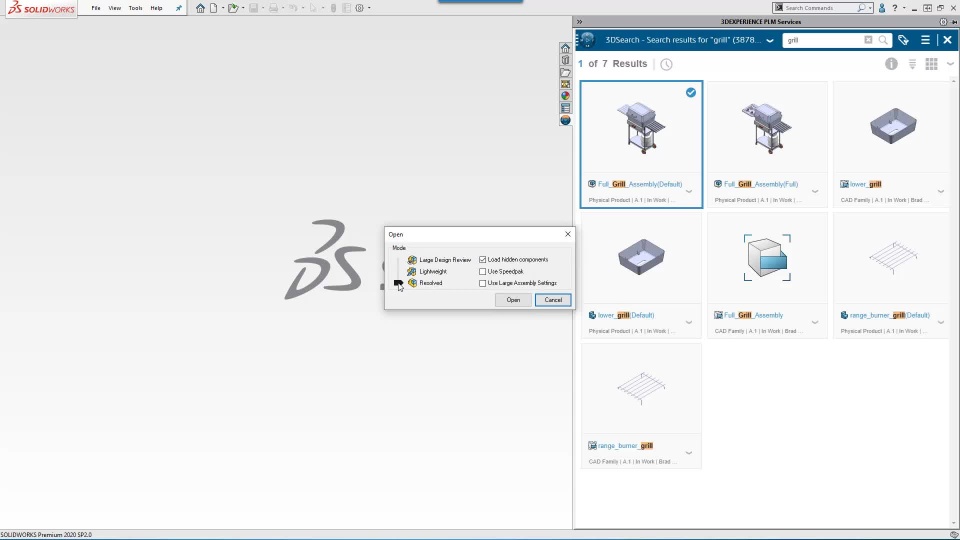Expand the Full_Grill_Assembly(Full) card chevron

point(815,192)
